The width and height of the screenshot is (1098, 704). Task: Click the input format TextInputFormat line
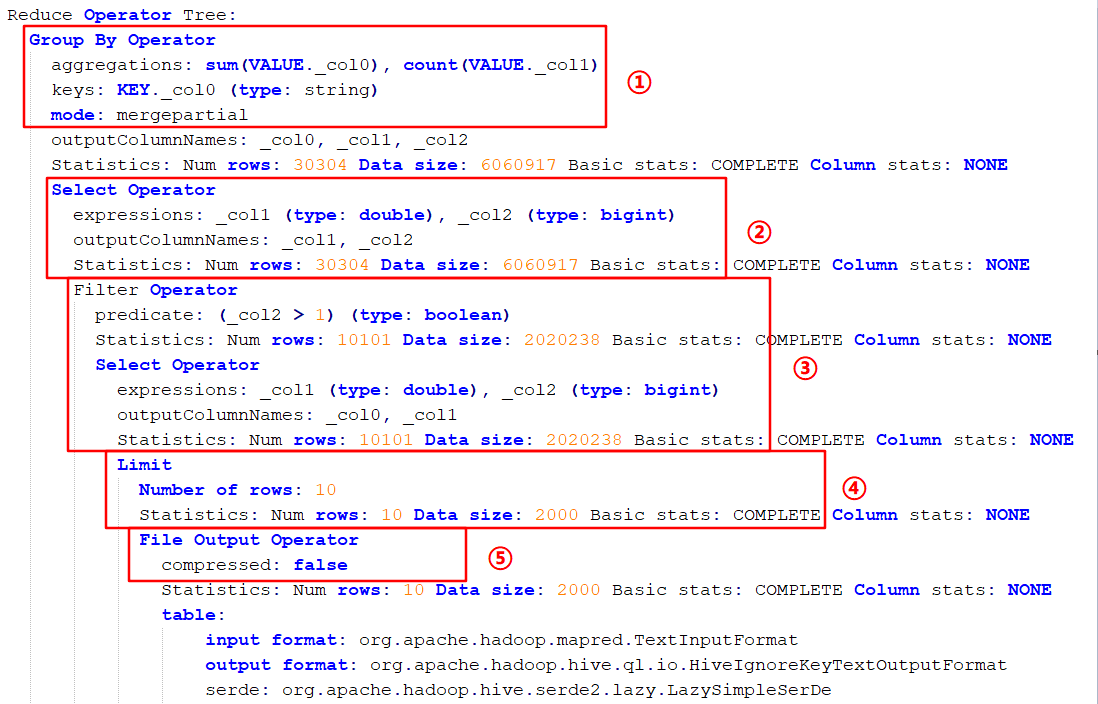point(501,640)
